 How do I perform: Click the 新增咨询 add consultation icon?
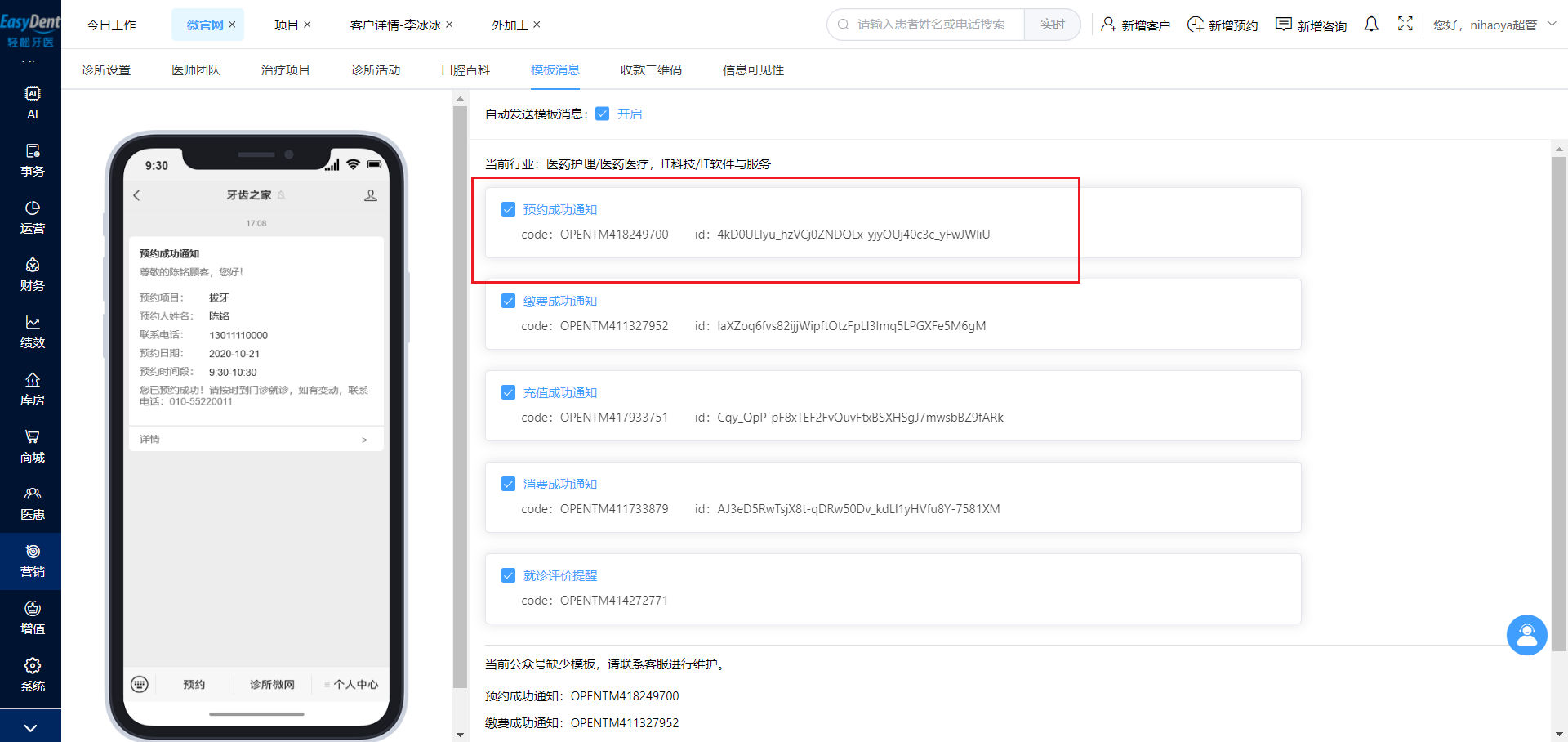point(1284,25)
